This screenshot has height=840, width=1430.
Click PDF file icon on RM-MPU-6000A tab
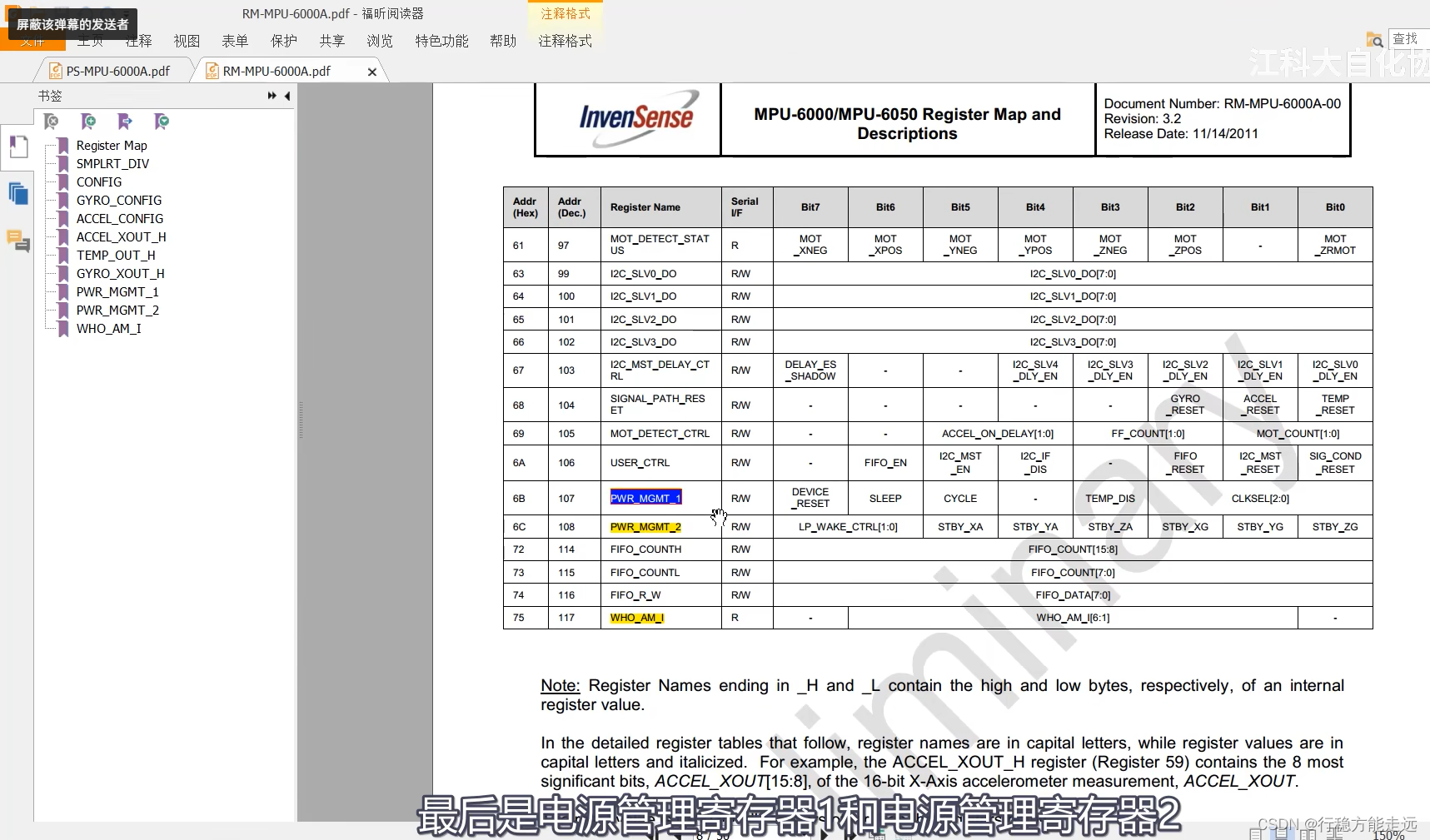pyautogui.click(x=212, y=72)
